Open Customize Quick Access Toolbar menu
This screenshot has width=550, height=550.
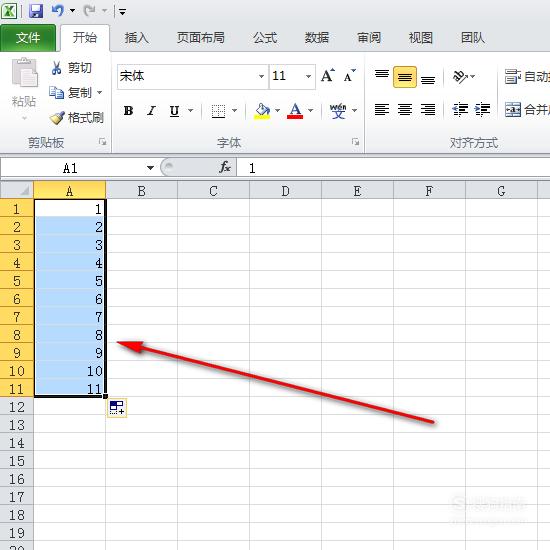(122, 12)
